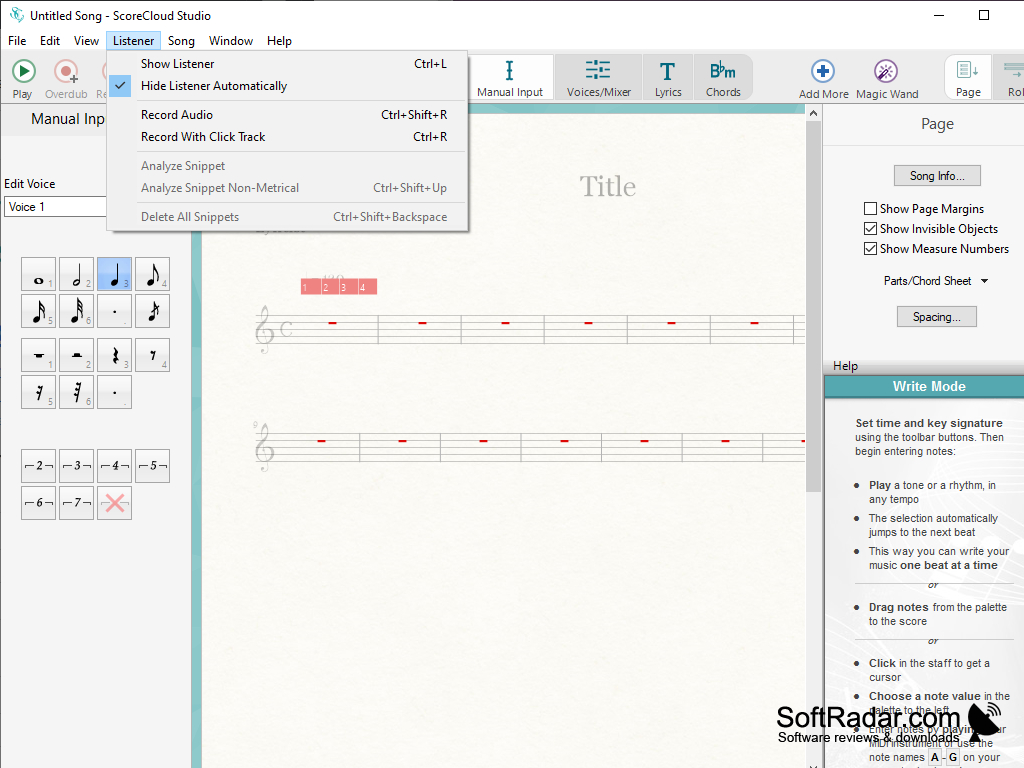Screen dimensions: 1024x768
Task: Select the grace note button
Action: [x=152, y=311]
